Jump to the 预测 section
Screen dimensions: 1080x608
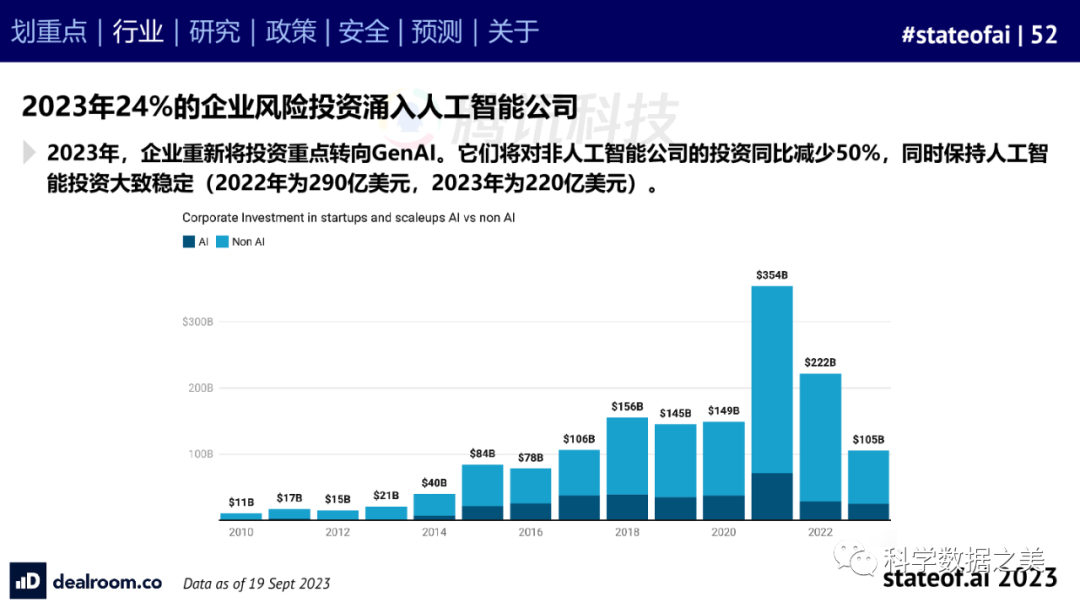tap(438, 32)
